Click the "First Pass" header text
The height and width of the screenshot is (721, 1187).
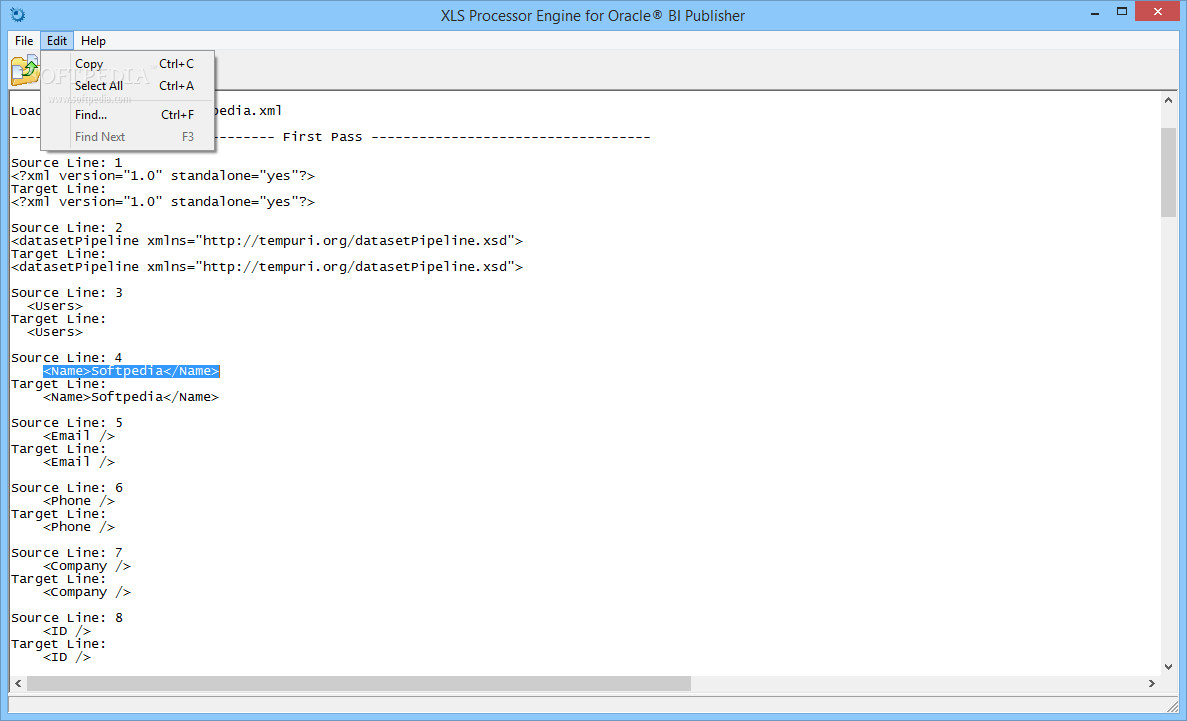pos(322,137)
